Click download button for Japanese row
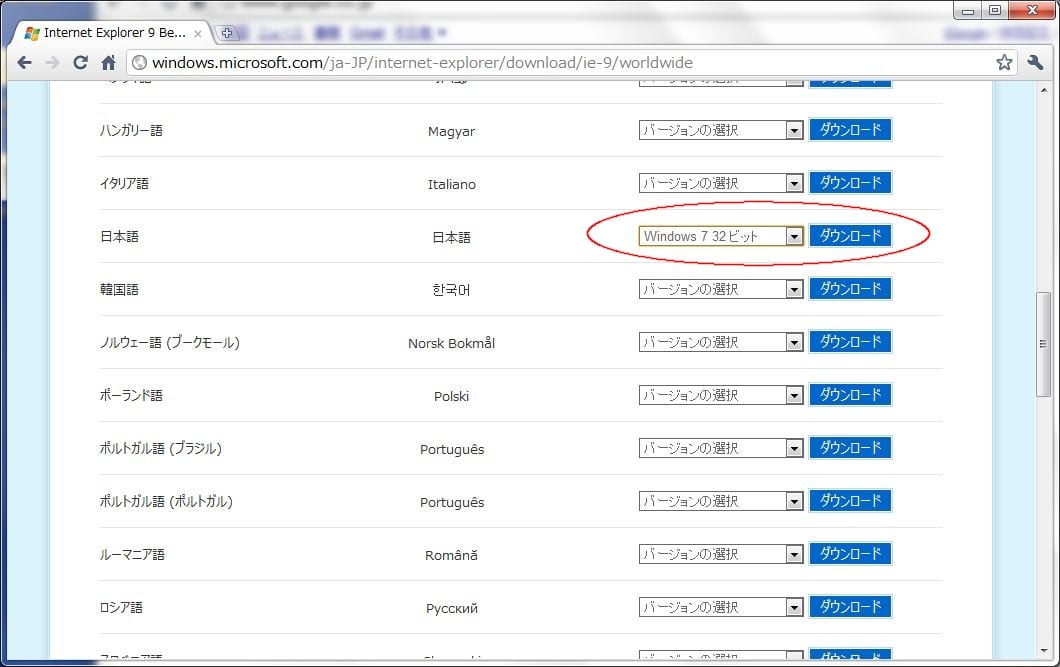This screenshot has width=1060, height=667. click(x=850, y=236)
